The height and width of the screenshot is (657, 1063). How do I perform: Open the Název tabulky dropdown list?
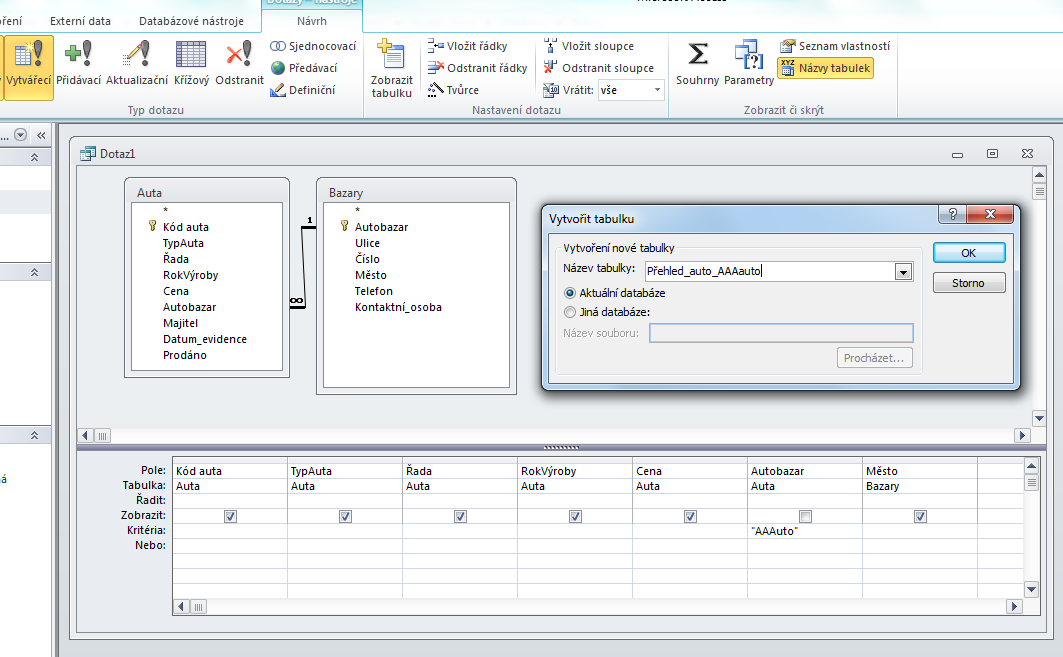pos(903,272)
